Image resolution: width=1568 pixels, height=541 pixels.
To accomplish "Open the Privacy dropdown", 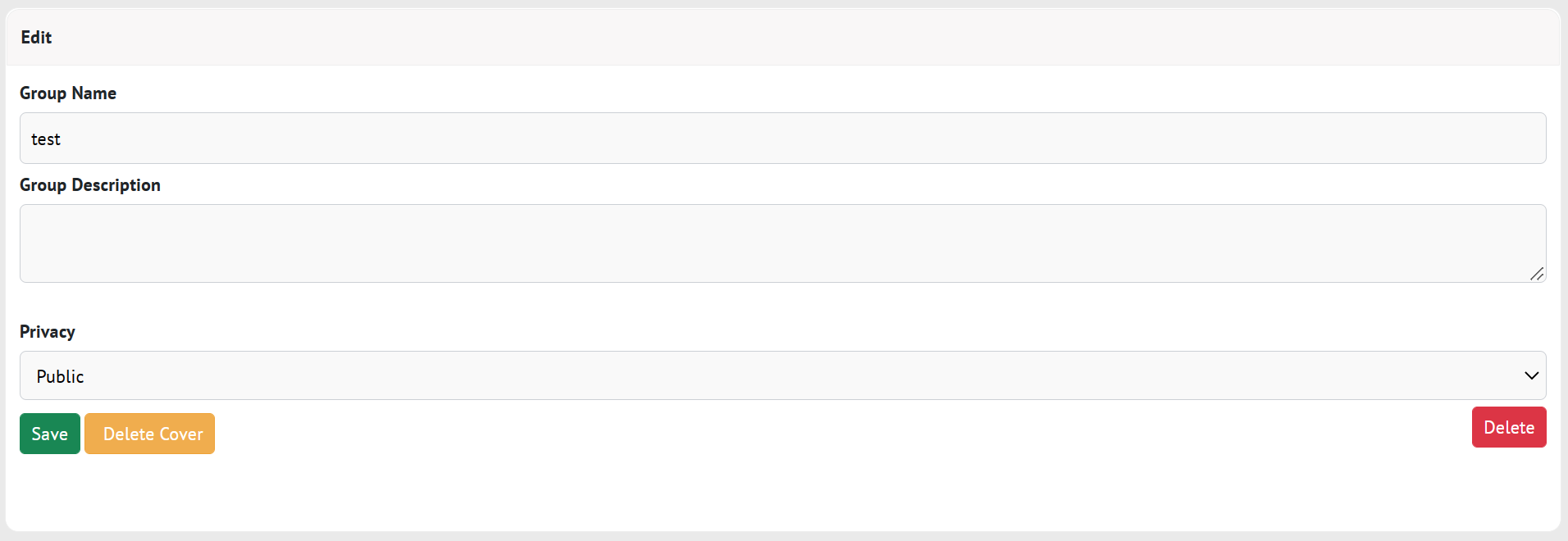I will 782,376.
